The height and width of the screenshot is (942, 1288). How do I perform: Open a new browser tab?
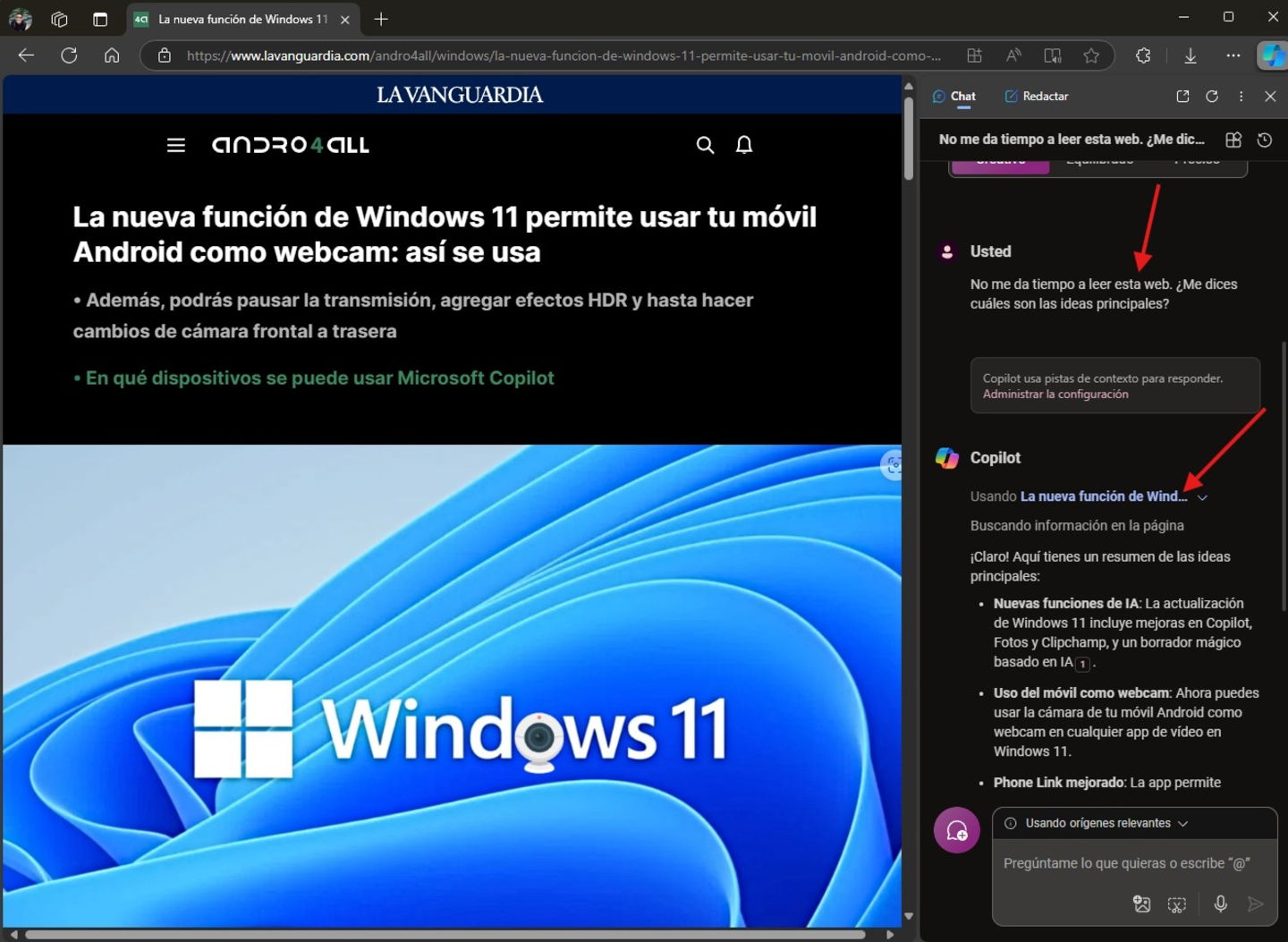pos(381,19)
